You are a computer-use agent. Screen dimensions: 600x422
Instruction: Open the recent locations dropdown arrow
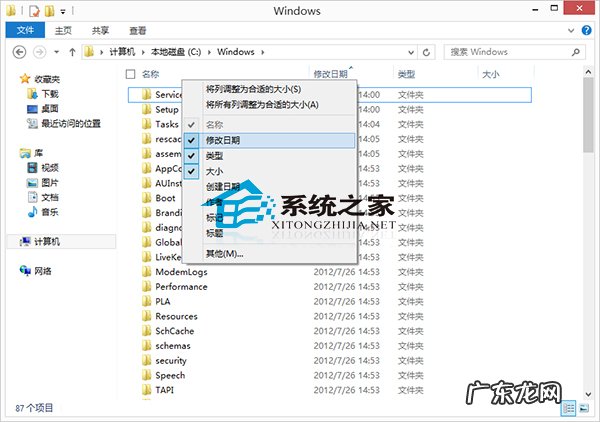pos(57,52)
